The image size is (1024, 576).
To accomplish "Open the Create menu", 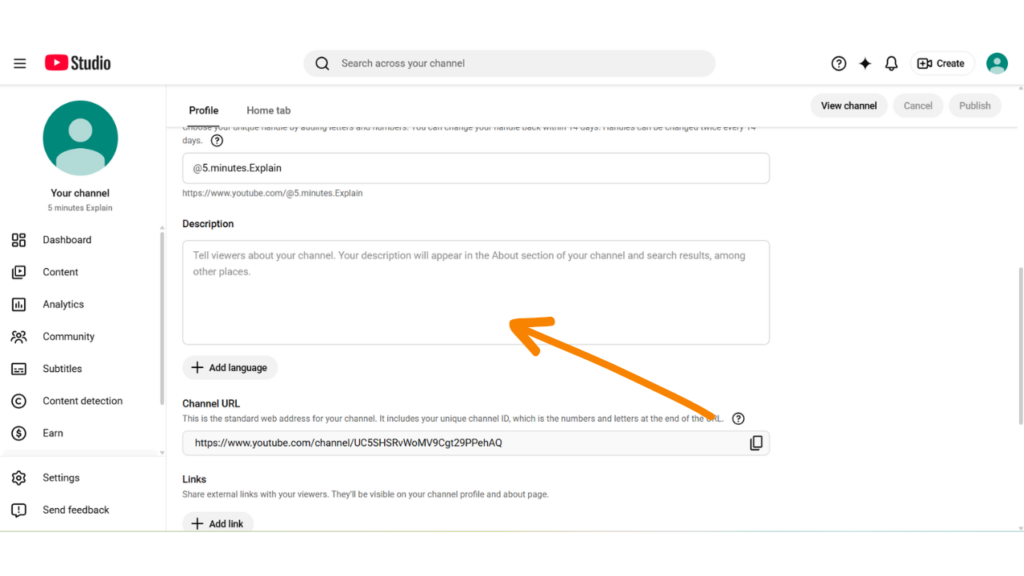I will [941, 62].
